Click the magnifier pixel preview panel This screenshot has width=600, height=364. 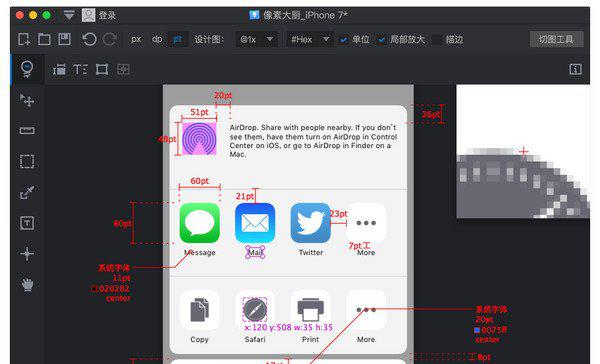click(x=523, y=152)
